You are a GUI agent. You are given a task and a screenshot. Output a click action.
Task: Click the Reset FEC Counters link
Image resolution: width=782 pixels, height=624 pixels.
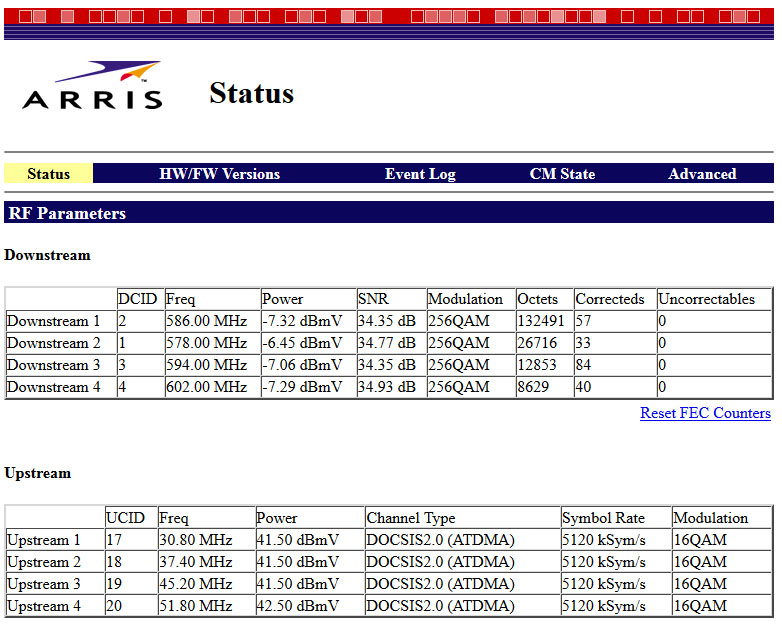coord(705,413)
